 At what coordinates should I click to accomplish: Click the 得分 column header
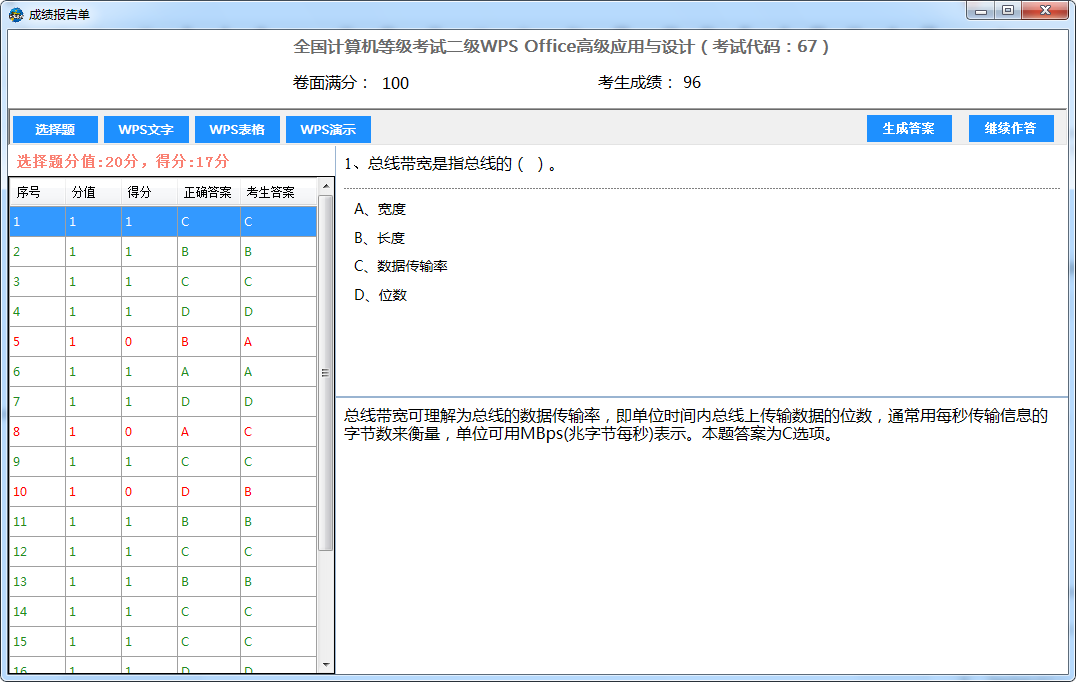150,192
